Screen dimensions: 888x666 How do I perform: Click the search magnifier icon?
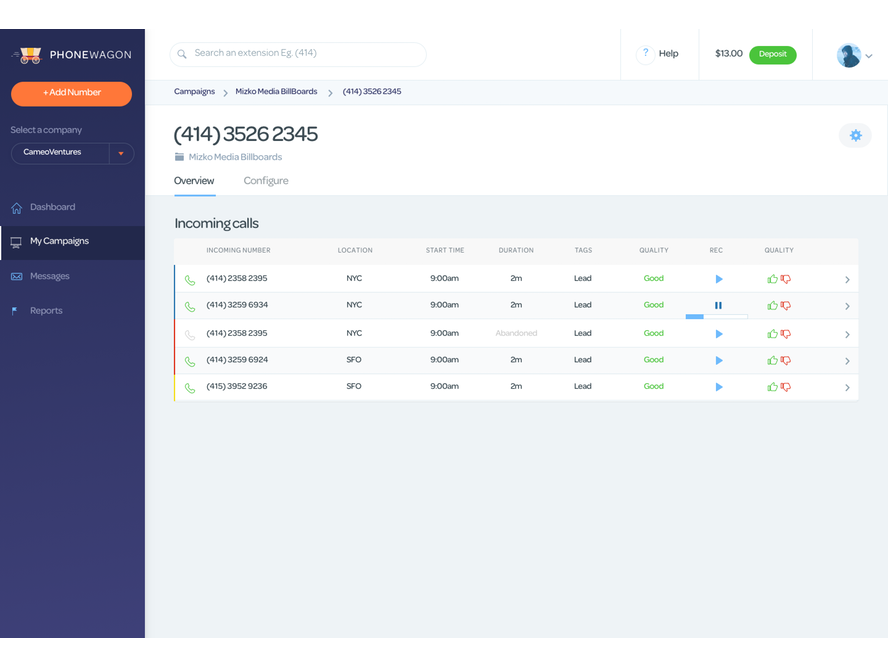pyautogui.click(x=182, y=54)
